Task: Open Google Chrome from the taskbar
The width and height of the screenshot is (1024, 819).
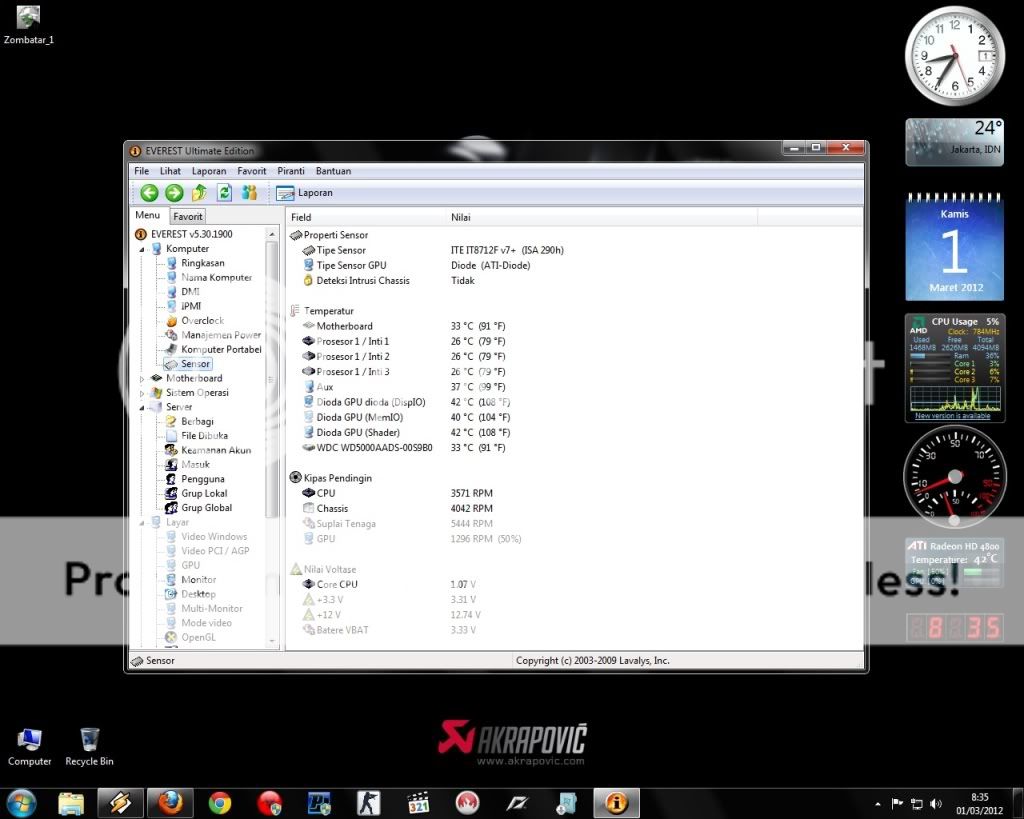Action: 219,803
